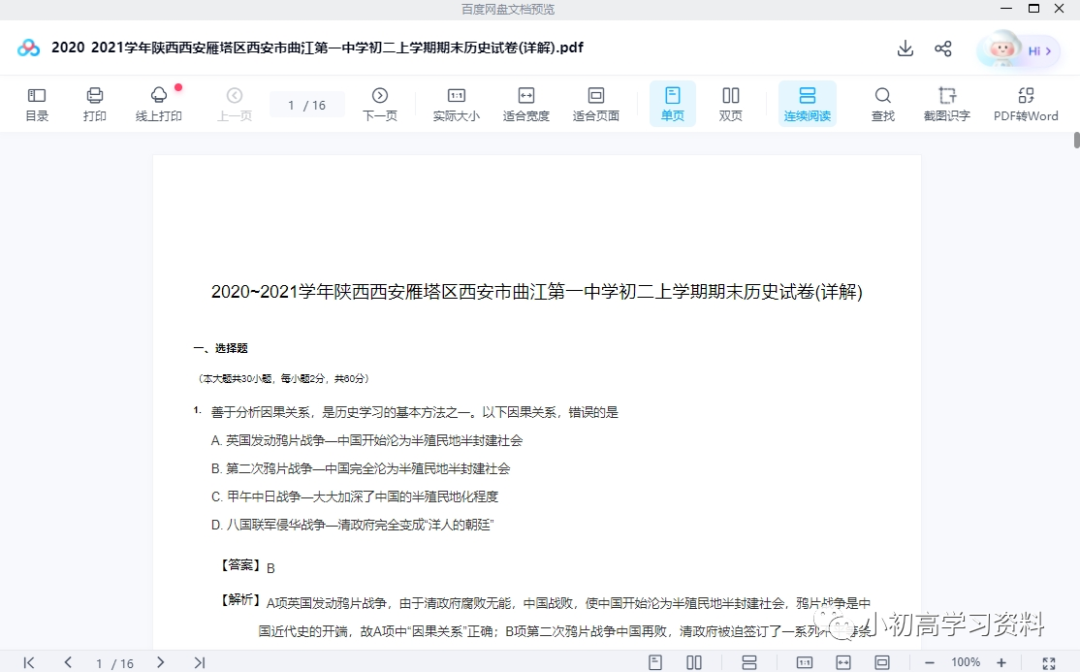Zoom in with the plus button
The width and height of the screenshot is (1080, 672).
click(1001, 662)
